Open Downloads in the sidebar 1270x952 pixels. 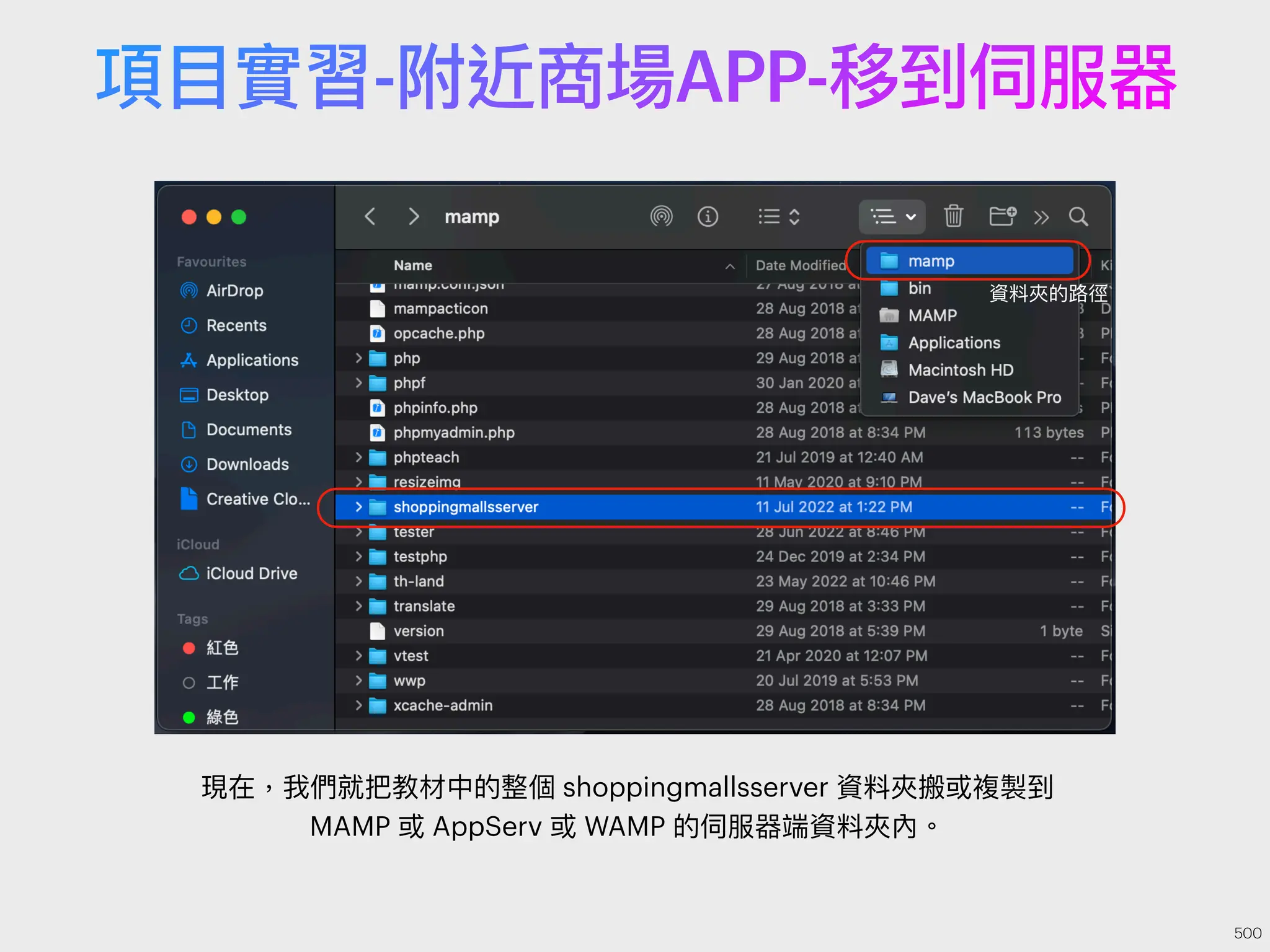[x=234, y=464]
